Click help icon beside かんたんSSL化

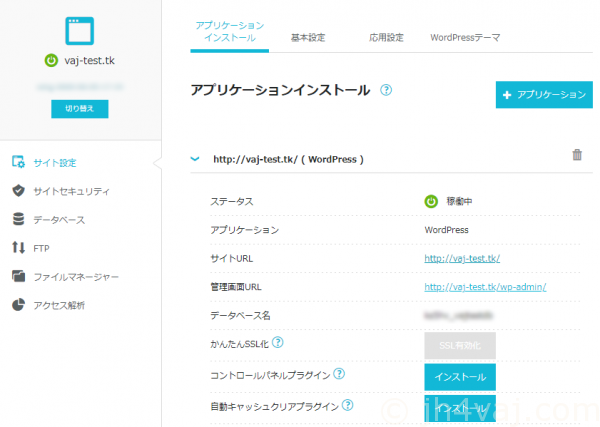pyautogui.click(x=278, y=343)
